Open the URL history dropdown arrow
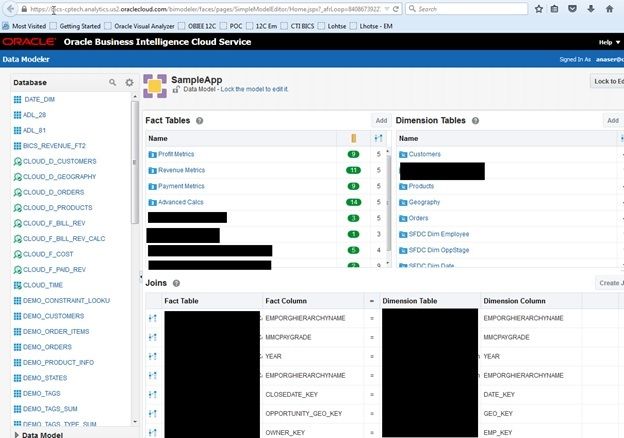 point(387,9)
